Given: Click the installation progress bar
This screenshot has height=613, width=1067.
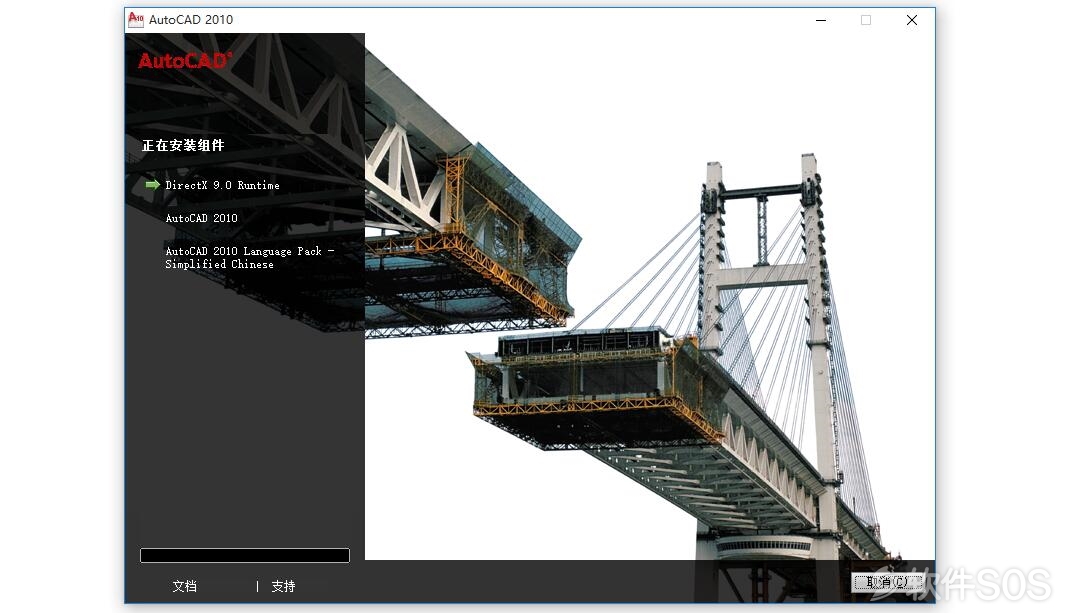Looking at the screenshot, I should pos(245,555).
